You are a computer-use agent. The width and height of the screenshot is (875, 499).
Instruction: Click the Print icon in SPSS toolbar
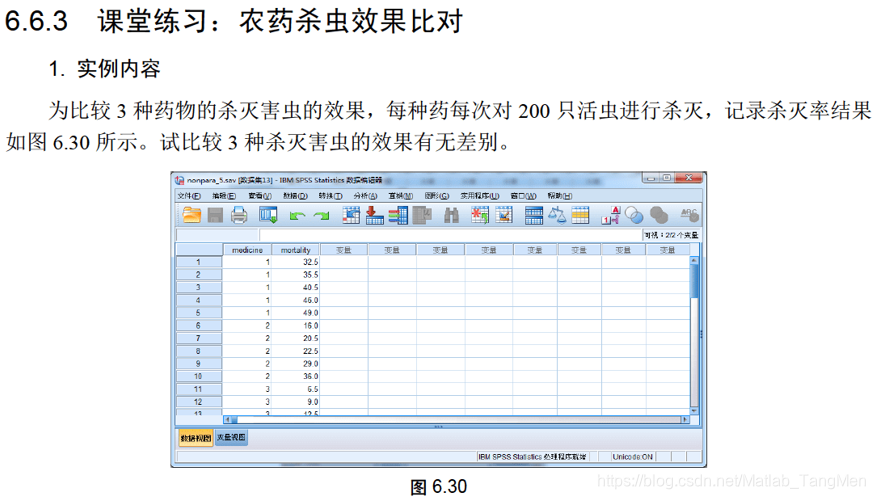click(x=239, y=215)
